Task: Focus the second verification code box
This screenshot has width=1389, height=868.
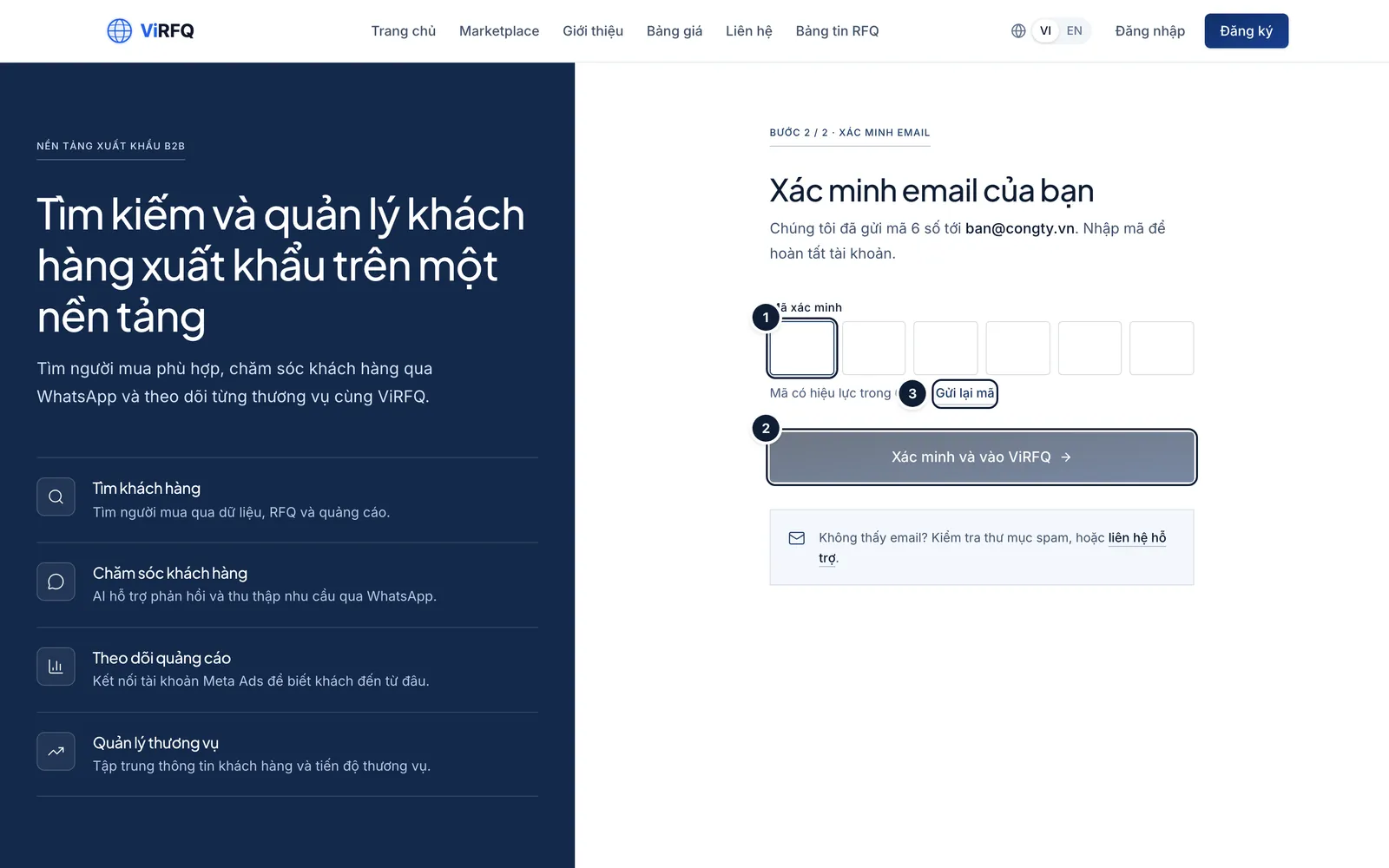Action: (x=874, y=348)
